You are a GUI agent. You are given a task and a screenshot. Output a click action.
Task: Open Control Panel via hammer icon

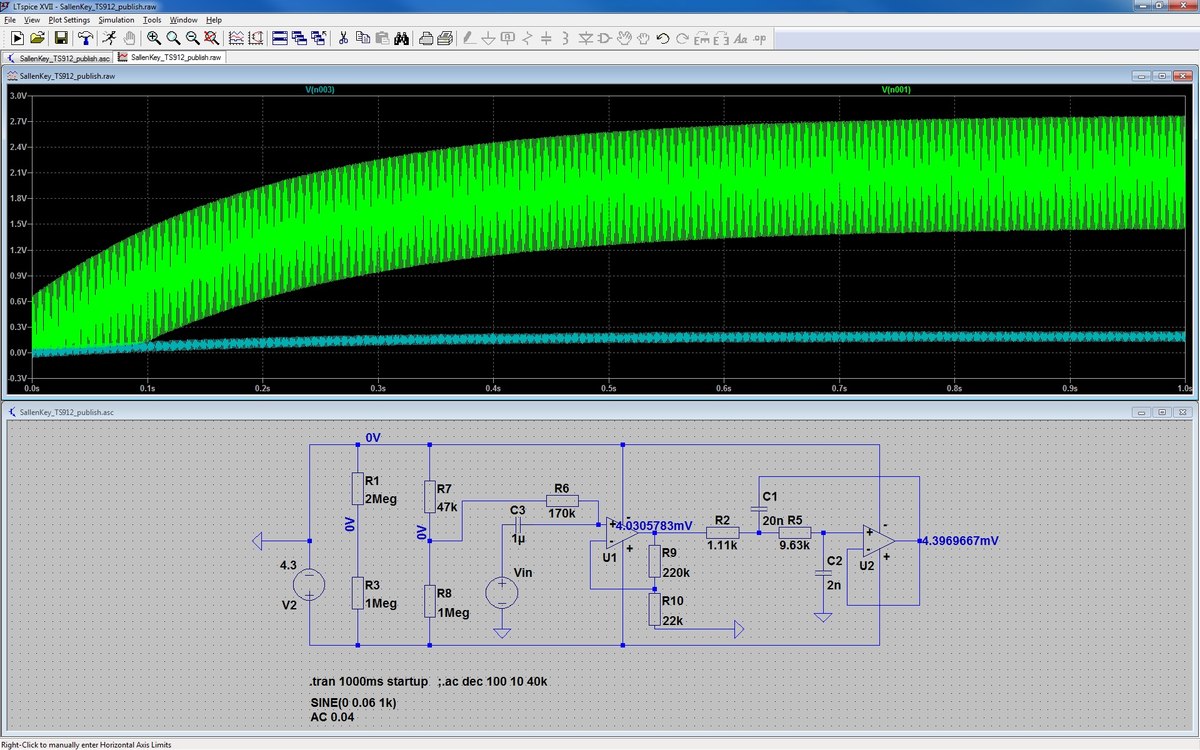point(86,38)
